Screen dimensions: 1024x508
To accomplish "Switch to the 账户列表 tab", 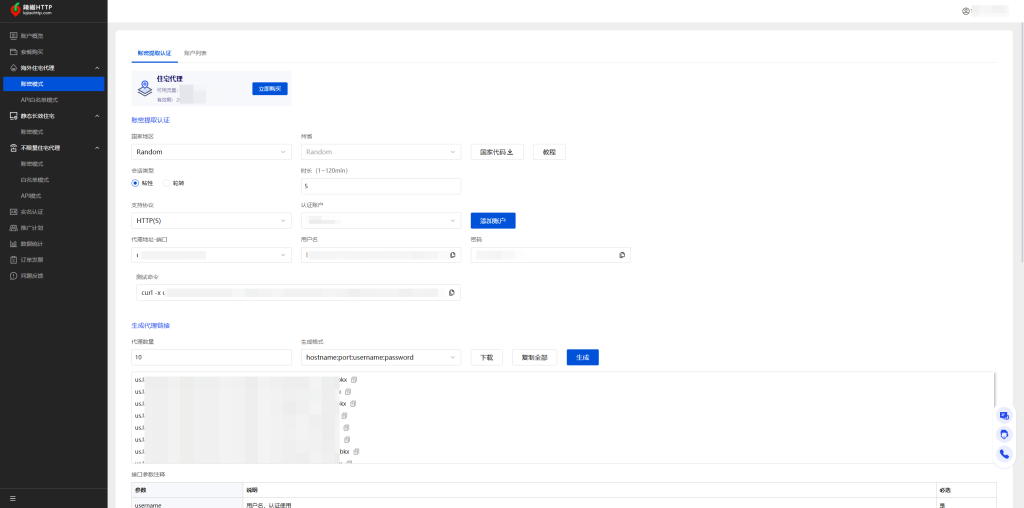I will [x=195, y=52].
